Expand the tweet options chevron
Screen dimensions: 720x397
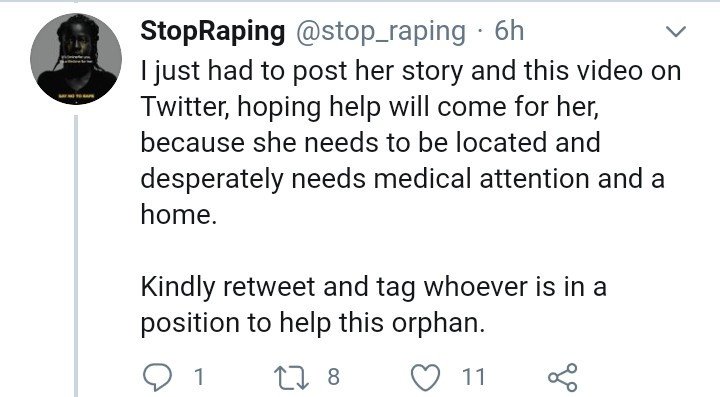pyautogui.click(x=675, y=32)
